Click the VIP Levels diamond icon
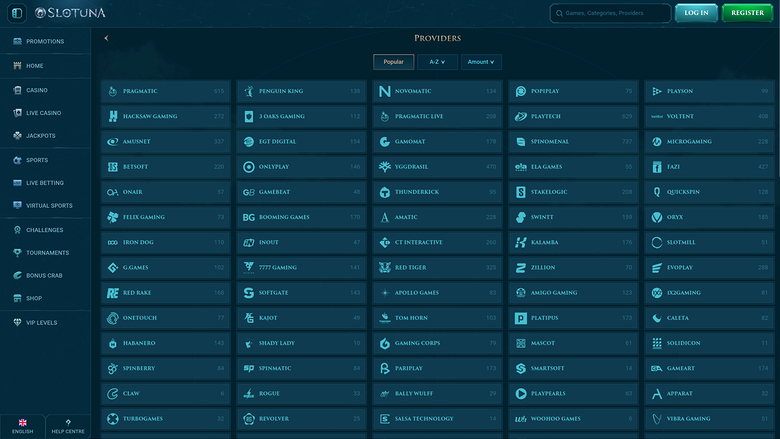780x439 pixels. point(17,323)
